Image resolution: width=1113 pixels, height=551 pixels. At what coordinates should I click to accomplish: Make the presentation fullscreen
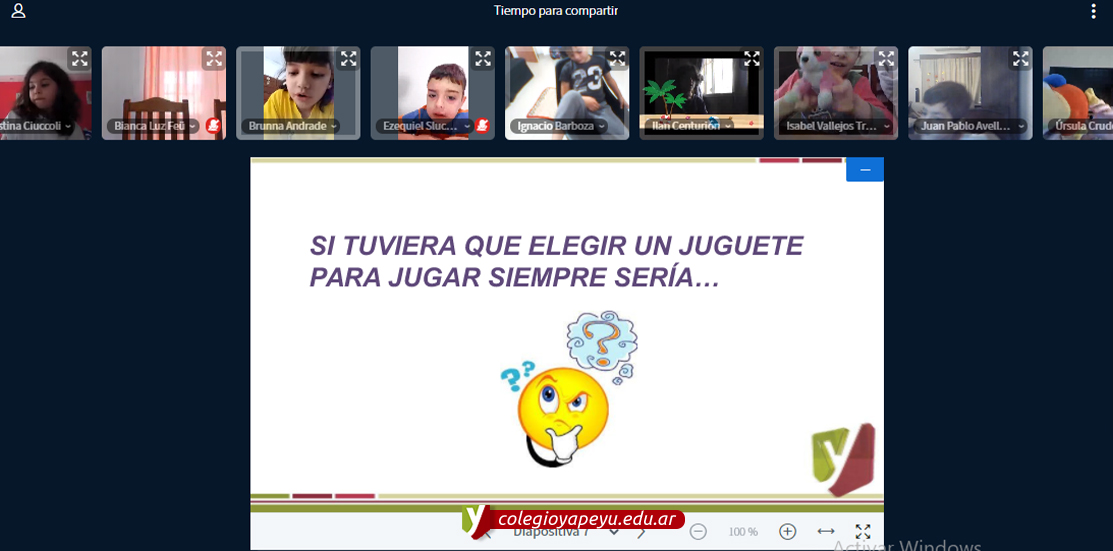863,532
